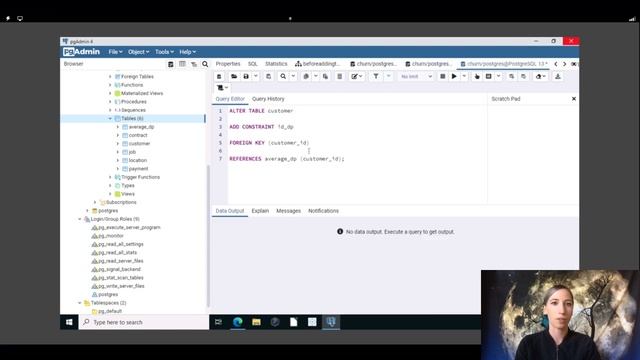Click the connection status icon at the toolbar start
This screenshot has height=360, width=640.
coord(219,76)
